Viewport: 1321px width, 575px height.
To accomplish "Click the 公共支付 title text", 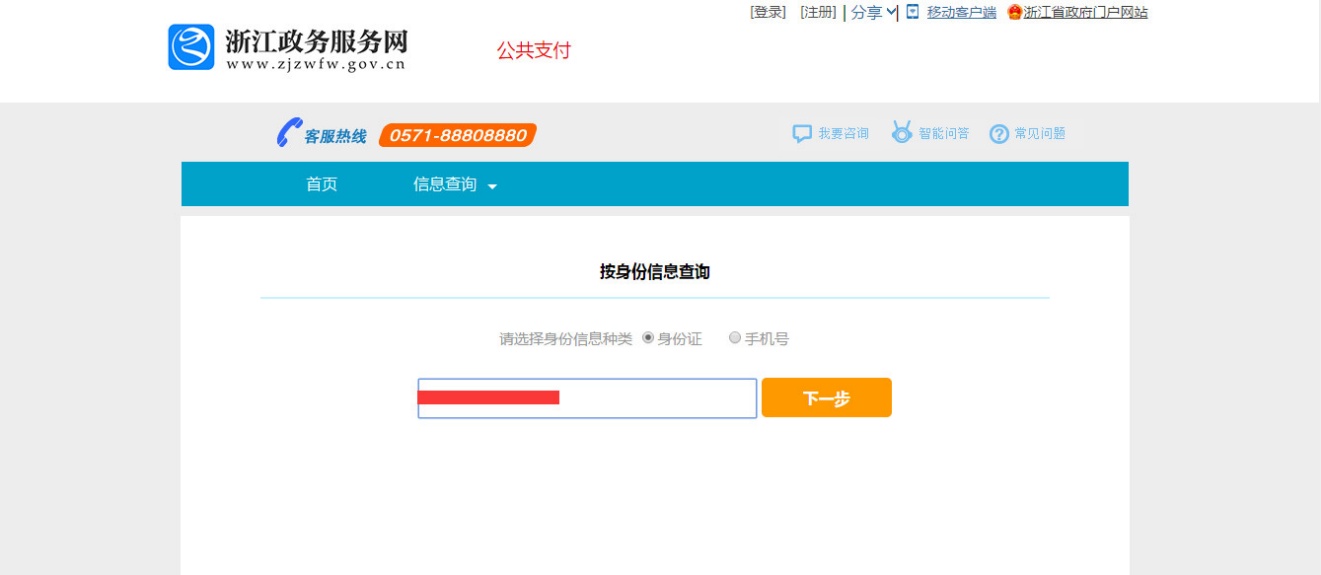I will point(534,51).
